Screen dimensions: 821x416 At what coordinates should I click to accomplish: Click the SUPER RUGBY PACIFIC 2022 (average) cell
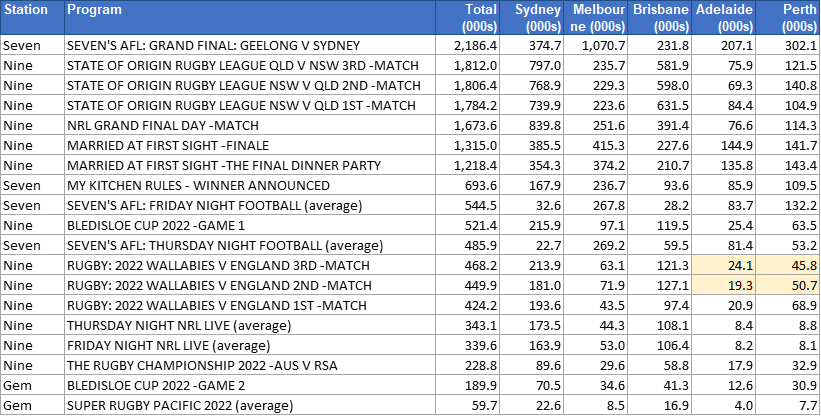click(250, 406)
